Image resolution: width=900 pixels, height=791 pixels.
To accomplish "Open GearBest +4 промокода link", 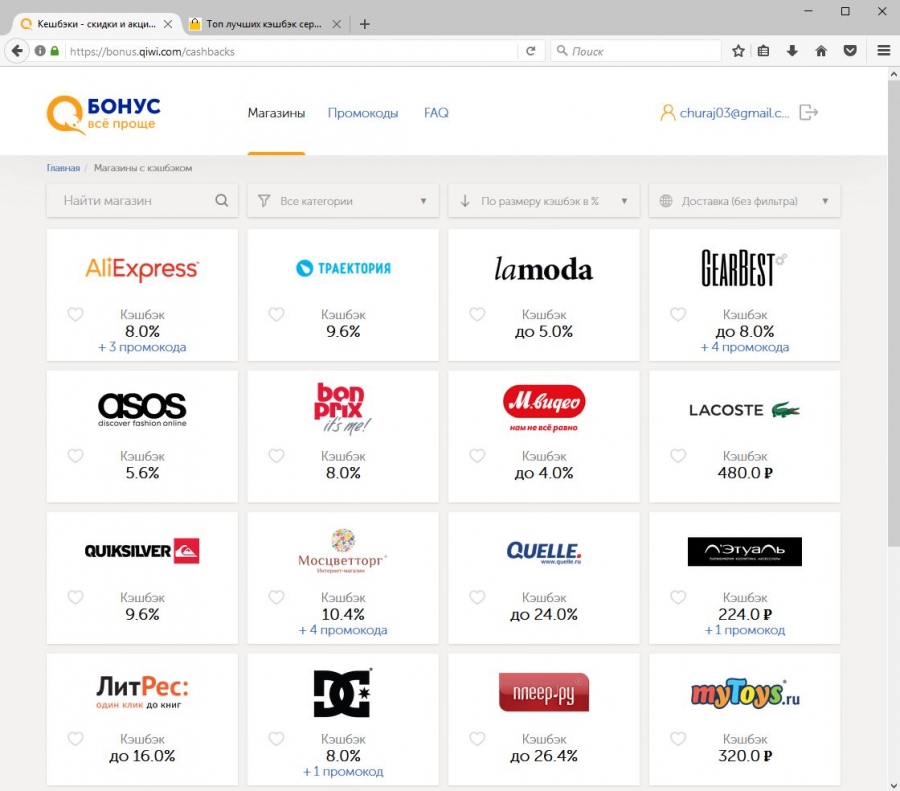I will click(744, 347).
